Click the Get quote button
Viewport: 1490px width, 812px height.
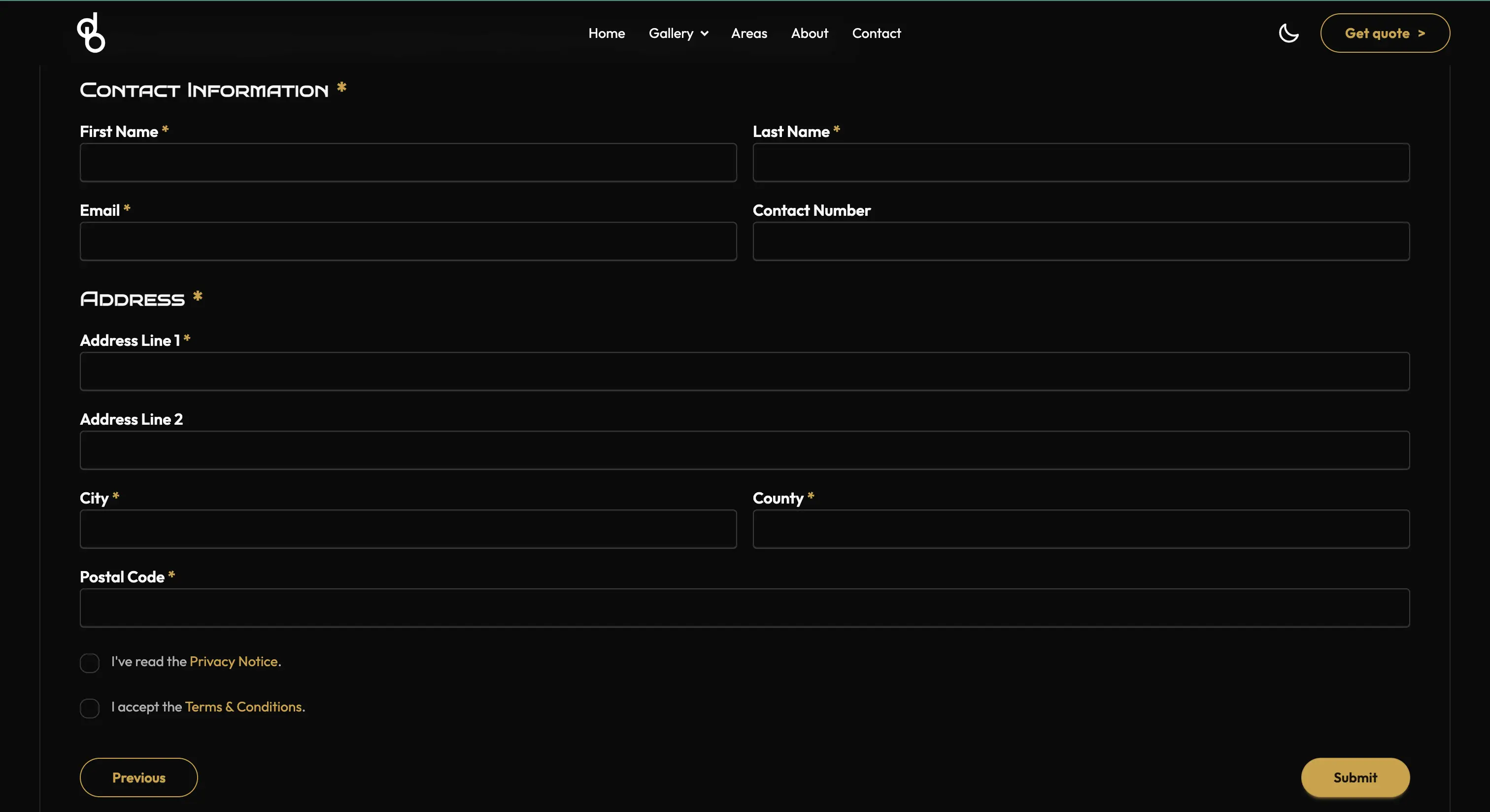pyautogui.click(x=1386, y=33)
